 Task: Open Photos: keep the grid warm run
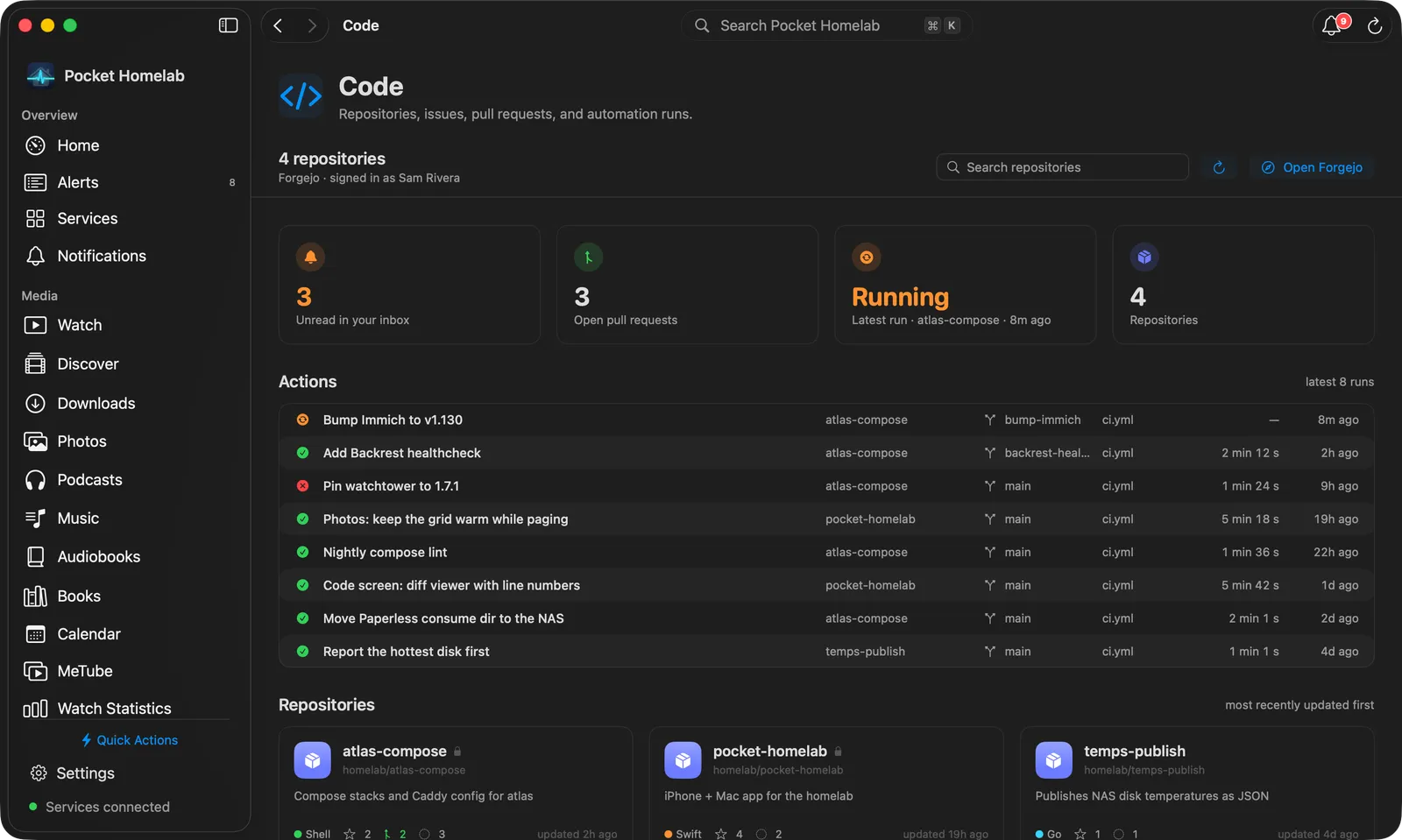[826, 519]
